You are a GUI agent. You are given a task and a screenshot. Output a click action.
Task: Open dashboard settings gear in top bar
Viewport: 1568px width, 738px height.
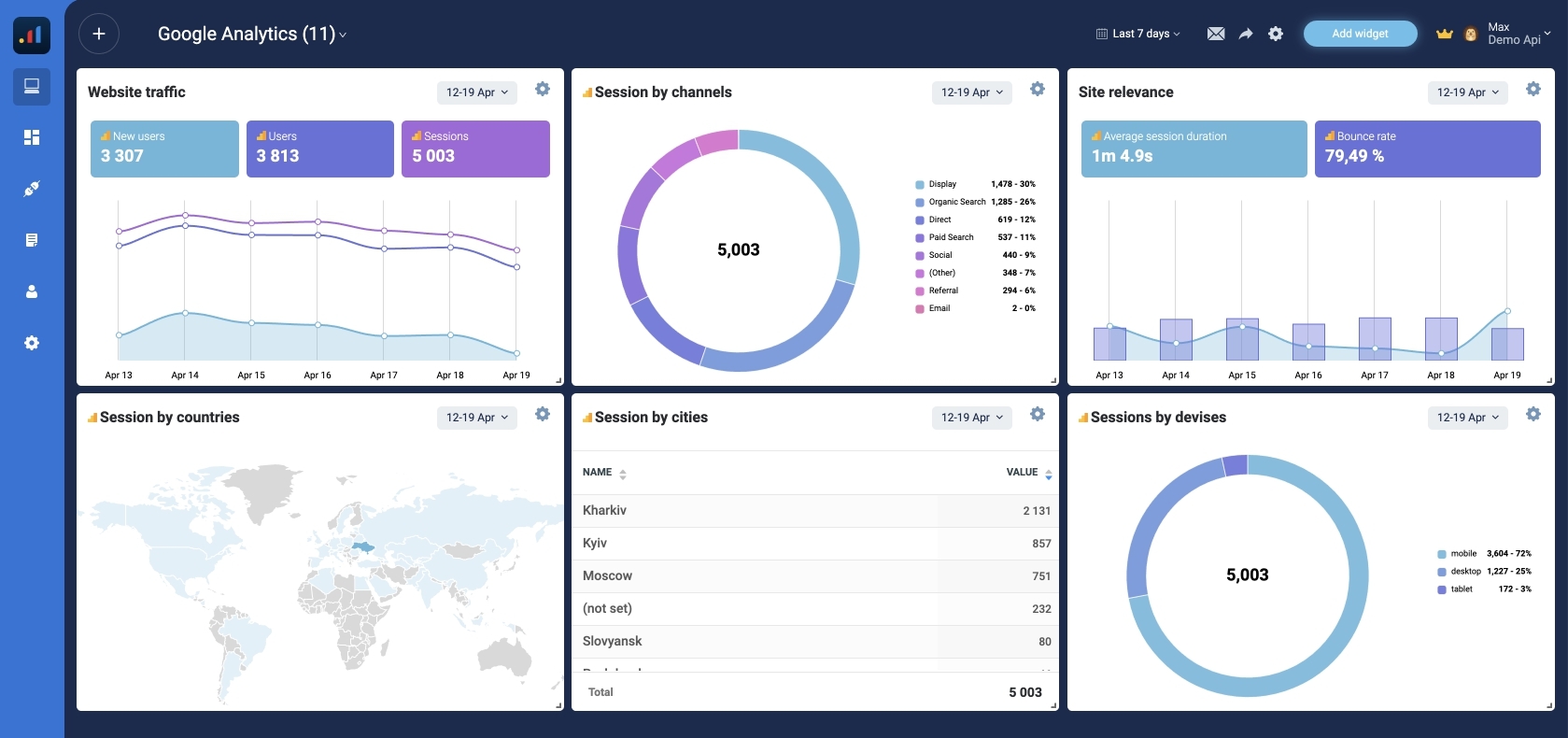[1275, 34]
